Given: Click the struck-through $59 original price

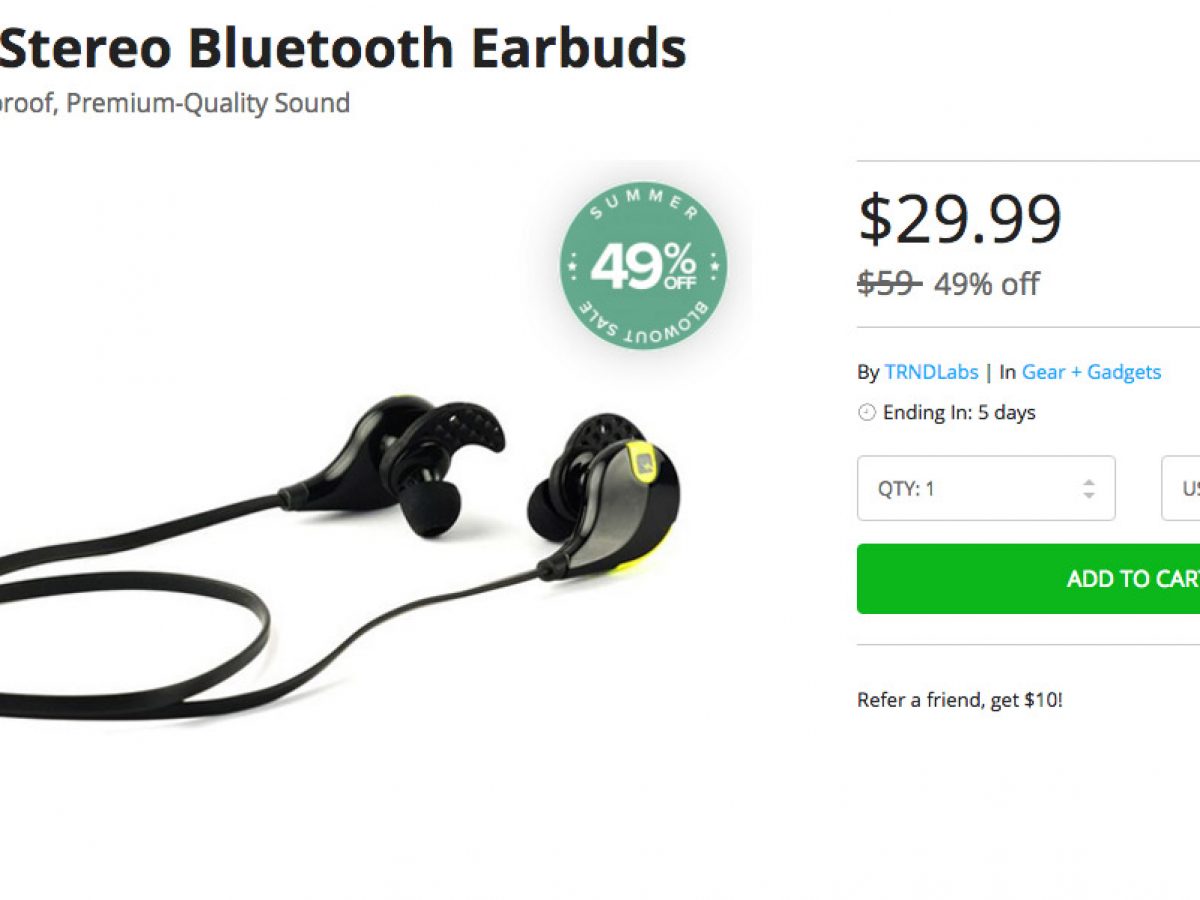Looking at the screenshot, I should click(889, 284).
